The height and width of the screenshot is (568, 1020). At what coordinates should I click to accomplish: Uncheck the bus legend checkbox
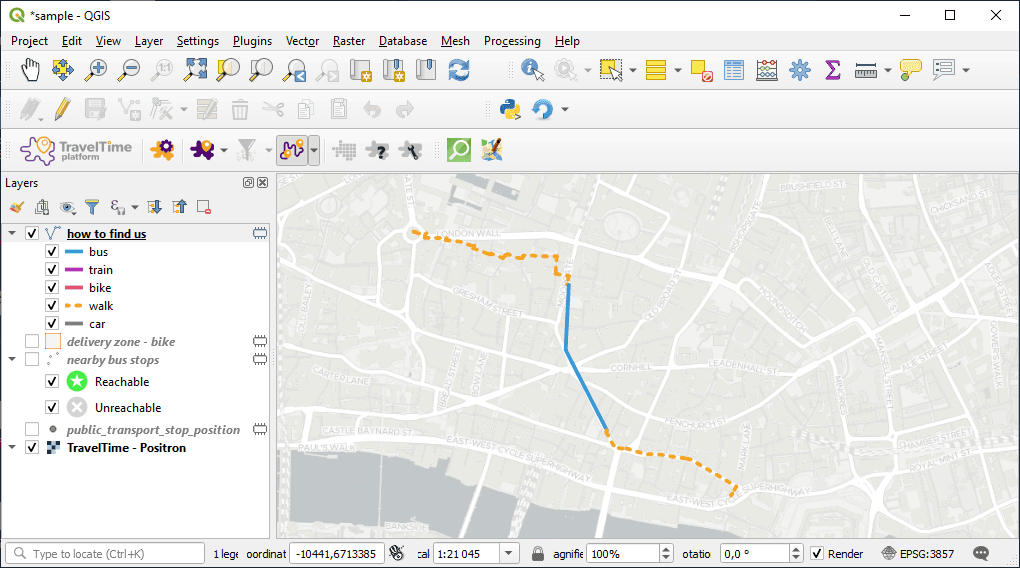(x=52, y=252)
